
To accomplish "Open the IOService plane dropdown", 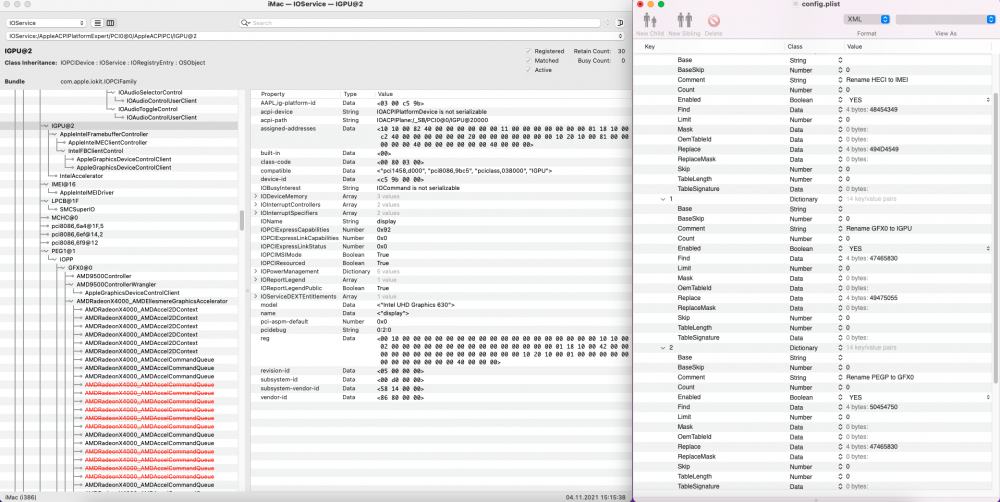I will click(46, 23).
